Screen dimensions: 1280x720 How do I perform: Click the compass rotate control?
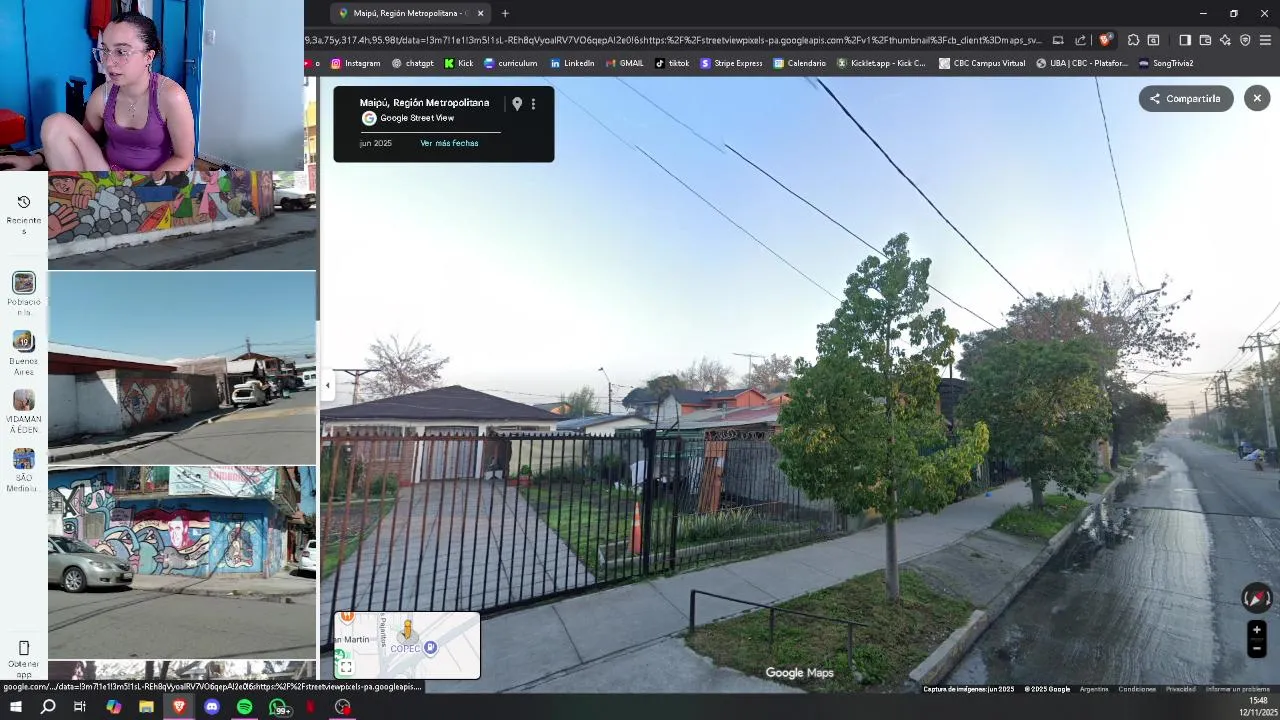click(x=1257, y=598)
